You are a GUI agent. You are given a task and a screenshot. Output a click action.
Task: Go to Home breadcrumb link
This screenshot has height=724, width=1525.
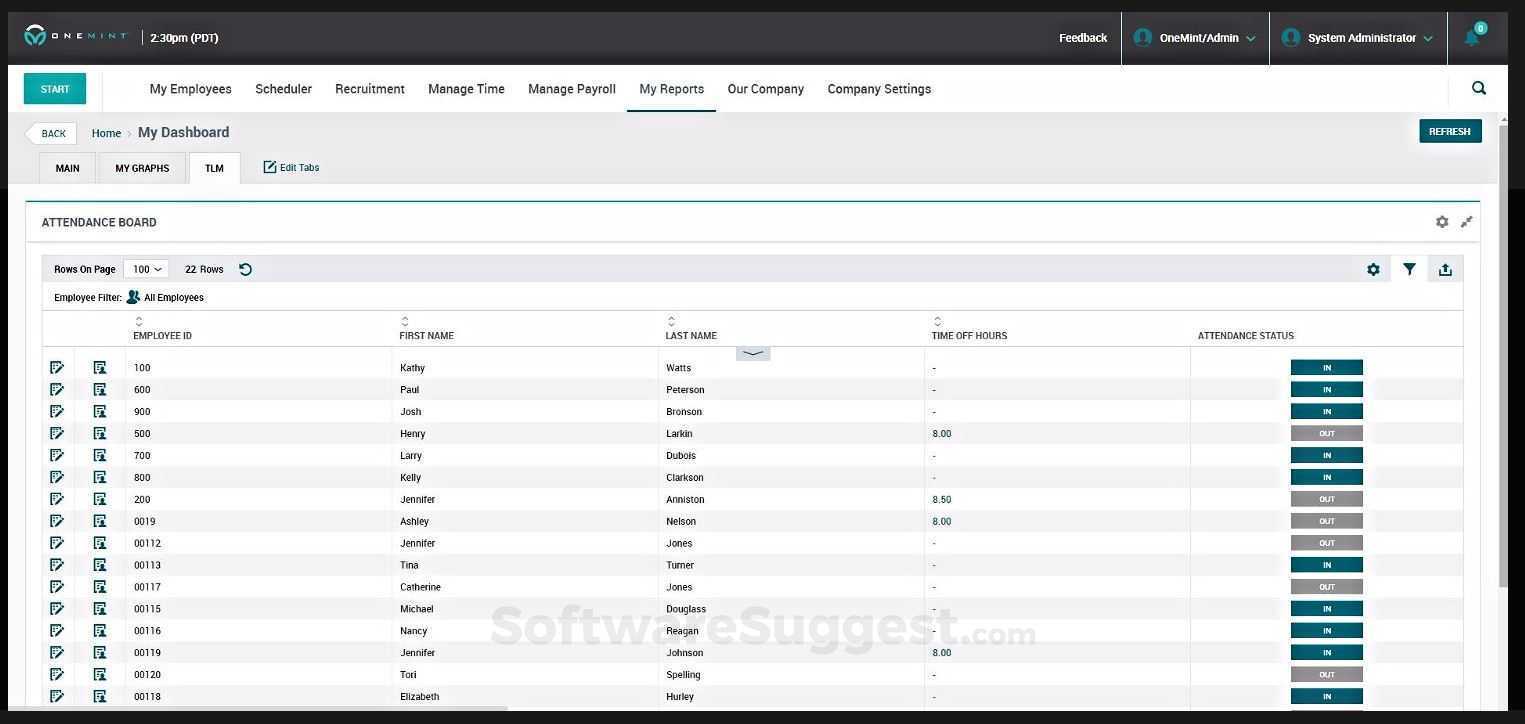tap(106, 133)
